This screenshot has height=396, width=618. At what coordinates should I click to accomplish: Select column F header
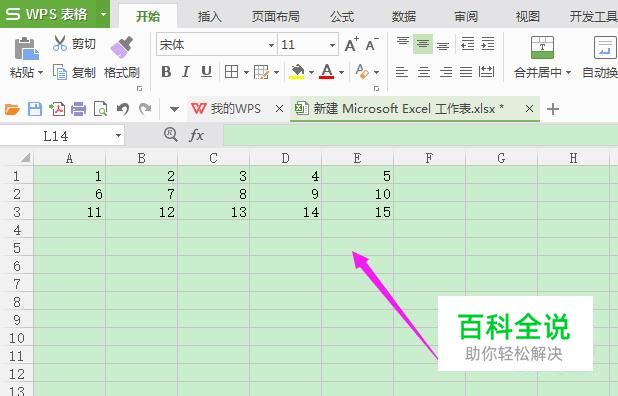(x=429, y=158)
